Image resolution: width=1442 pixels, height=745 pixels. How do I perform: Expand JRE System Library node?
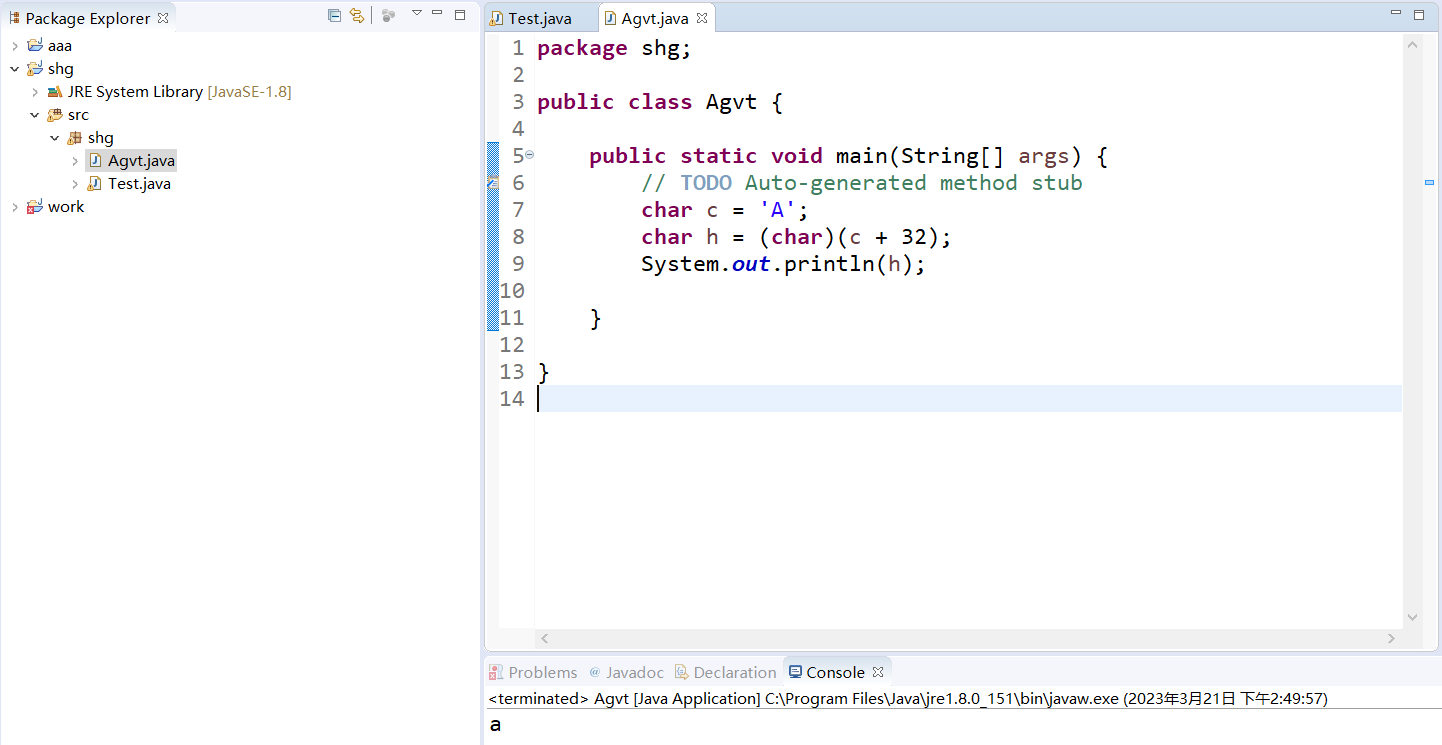point(35,92)
